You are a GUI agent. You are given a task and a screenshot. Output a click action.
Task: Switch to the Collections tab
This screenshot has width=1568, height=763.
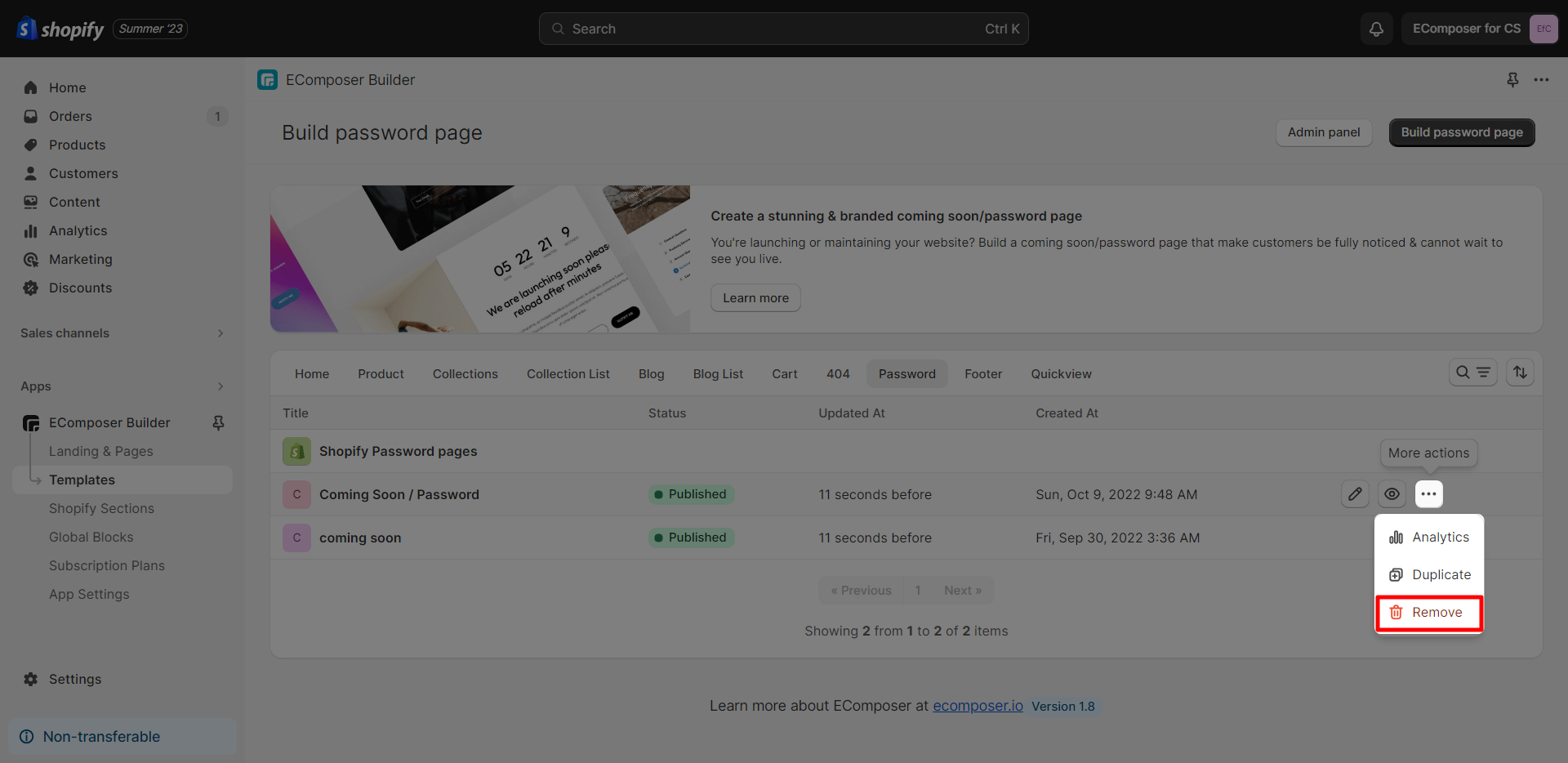click(465, 374)
